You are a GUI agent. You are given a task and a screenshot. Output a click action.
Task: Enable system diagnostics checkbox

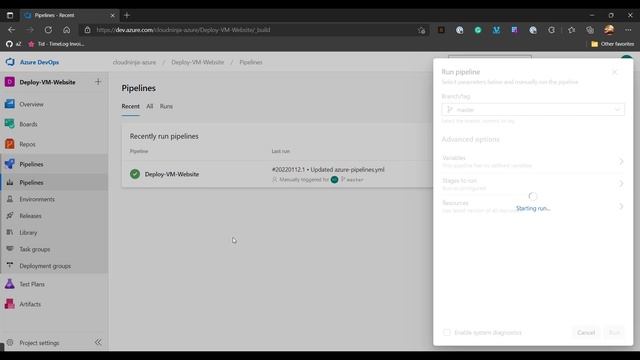click(x=447, y=333)
